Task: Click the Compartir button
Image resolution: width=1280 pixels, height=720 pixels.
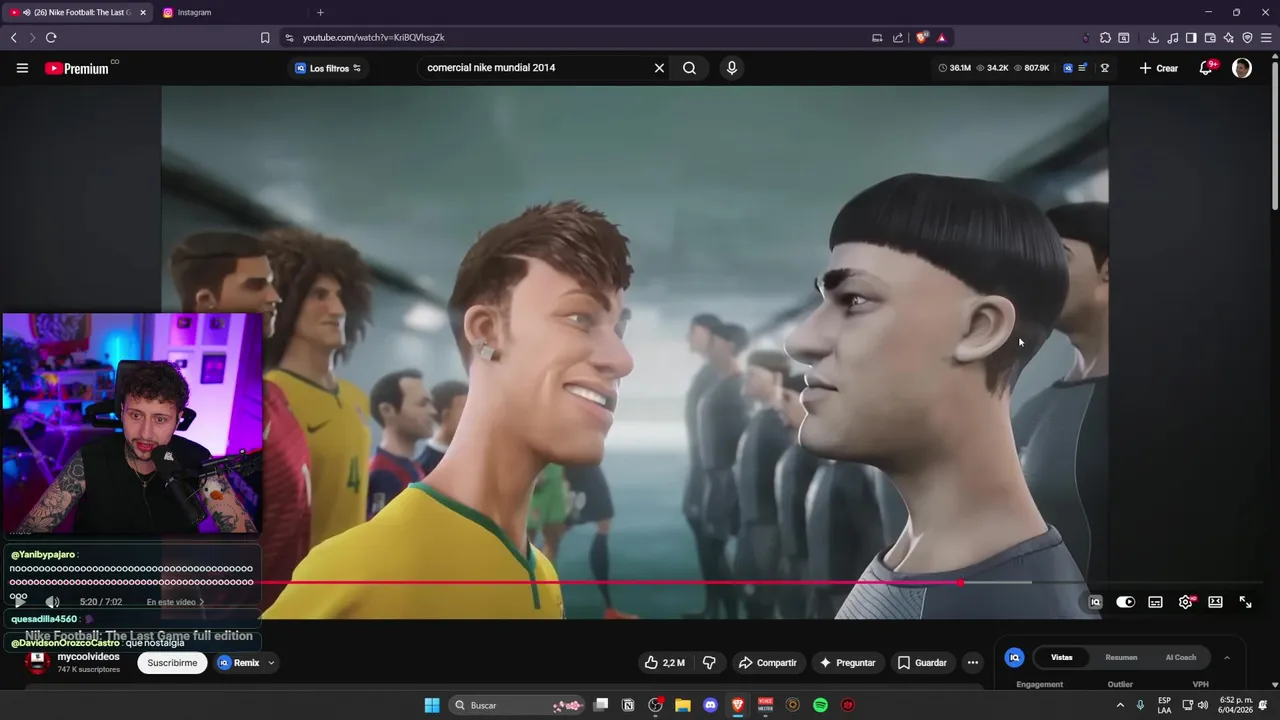Action: [x=767, y=663]
